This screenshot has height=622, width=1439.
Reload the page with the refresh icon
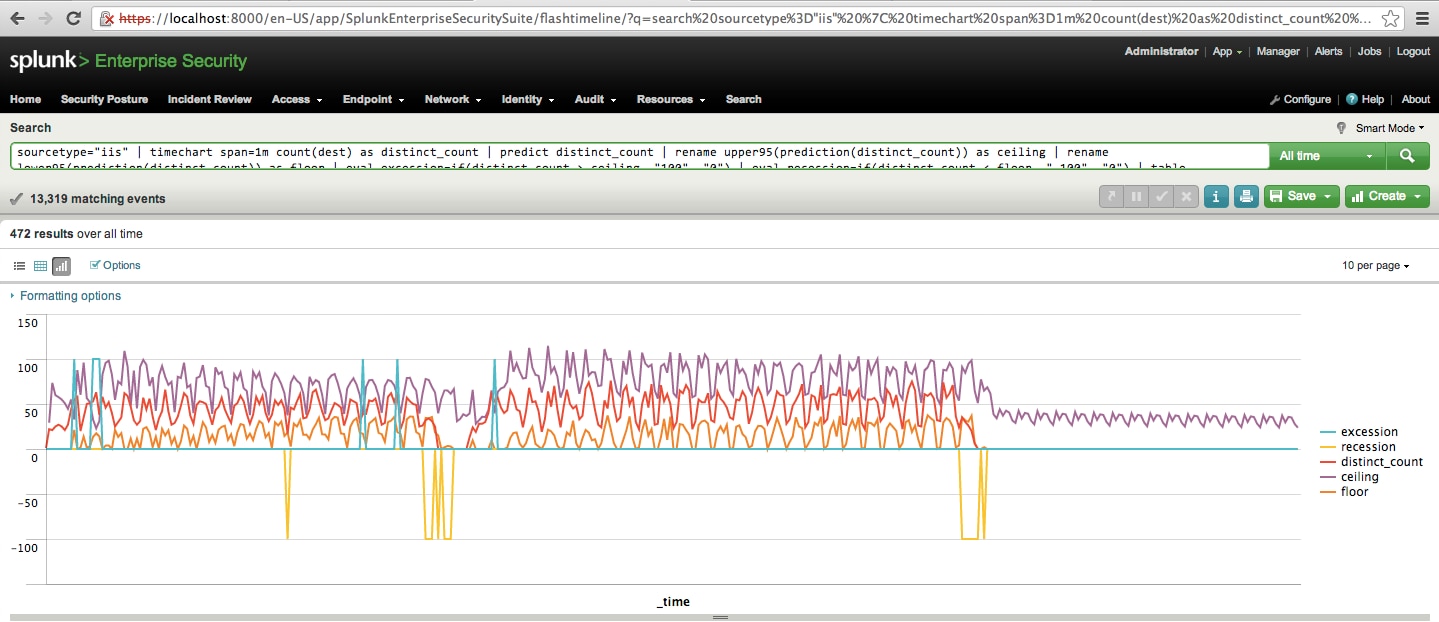[73, 18]
